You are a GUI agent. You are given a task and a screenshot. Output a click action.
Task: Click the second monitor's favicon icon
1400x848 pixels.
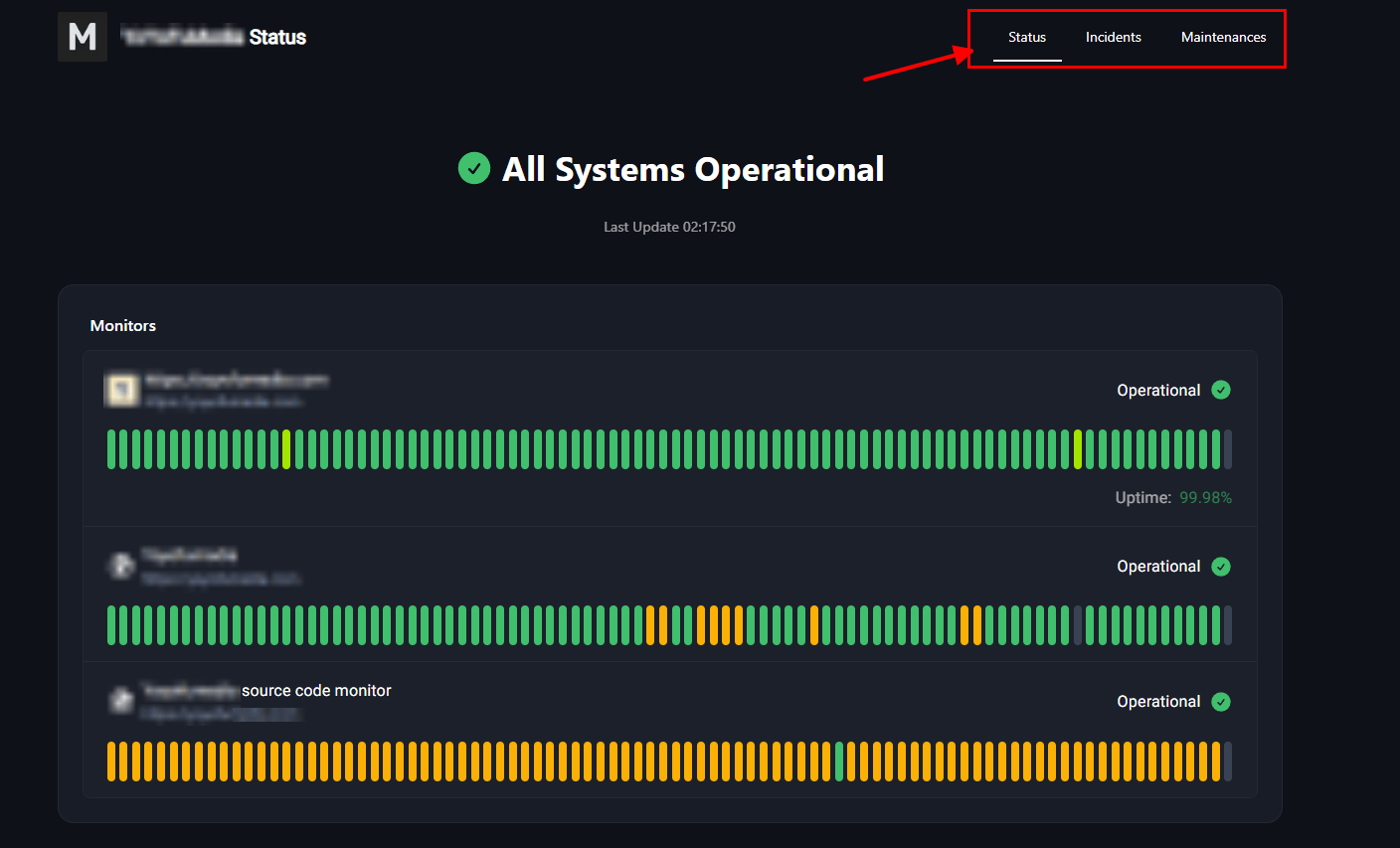[x=120, y=566]
